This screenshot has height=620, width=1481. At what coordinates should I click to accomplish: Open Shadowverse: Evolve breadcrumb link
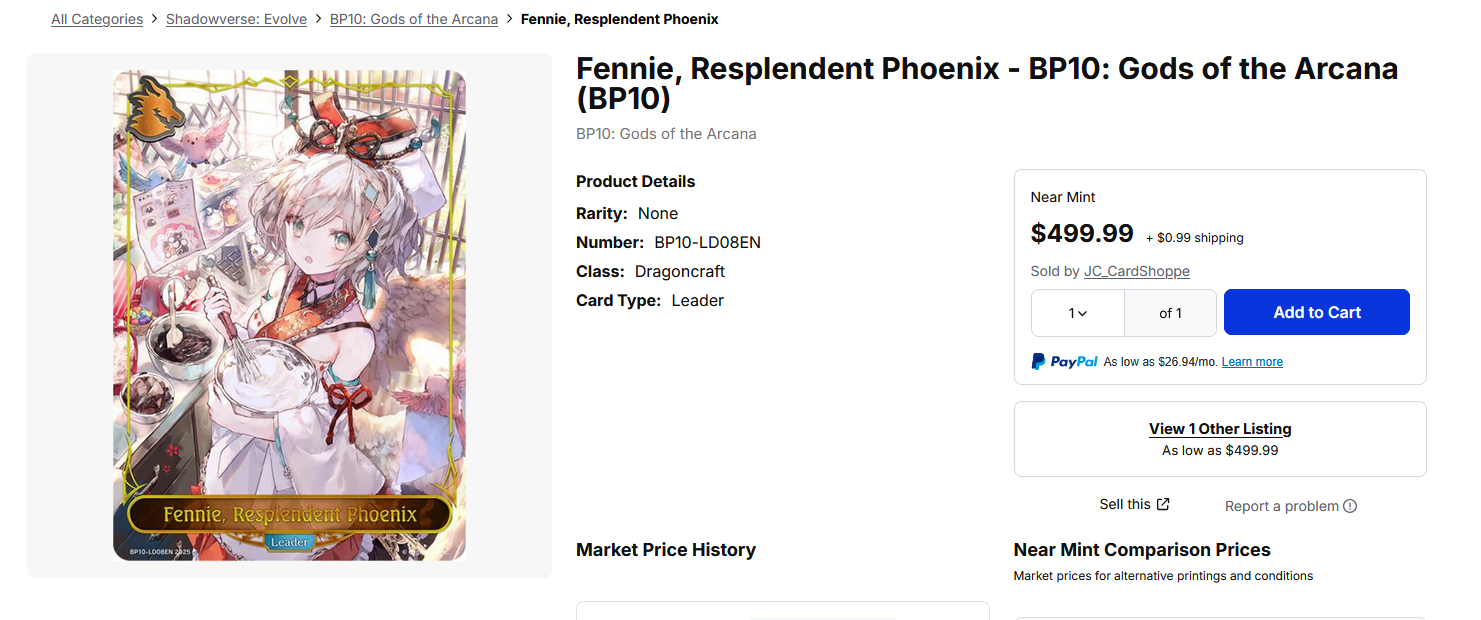tap(236, 19)
